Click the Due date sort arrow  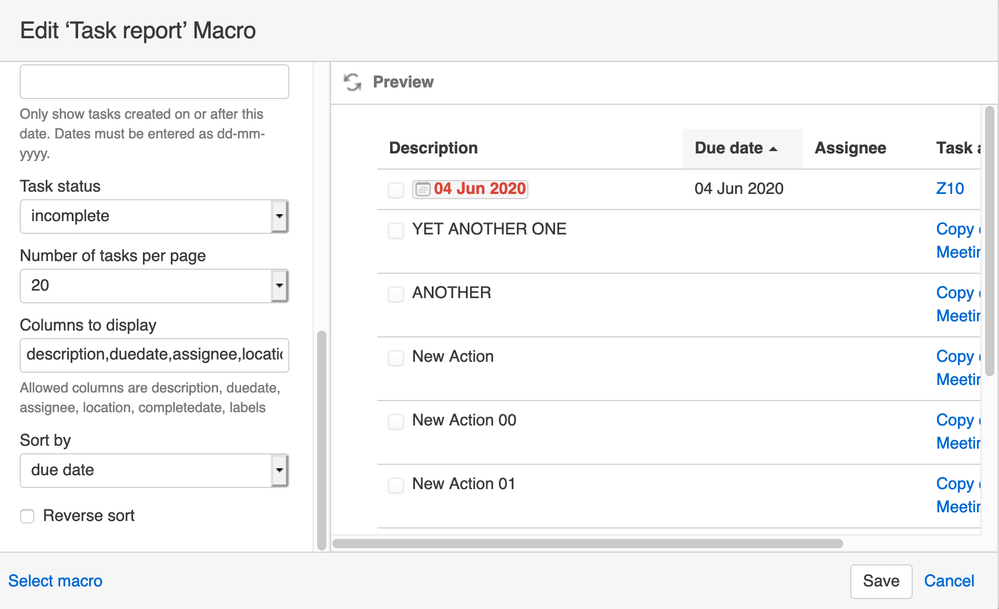coord(773,149)
